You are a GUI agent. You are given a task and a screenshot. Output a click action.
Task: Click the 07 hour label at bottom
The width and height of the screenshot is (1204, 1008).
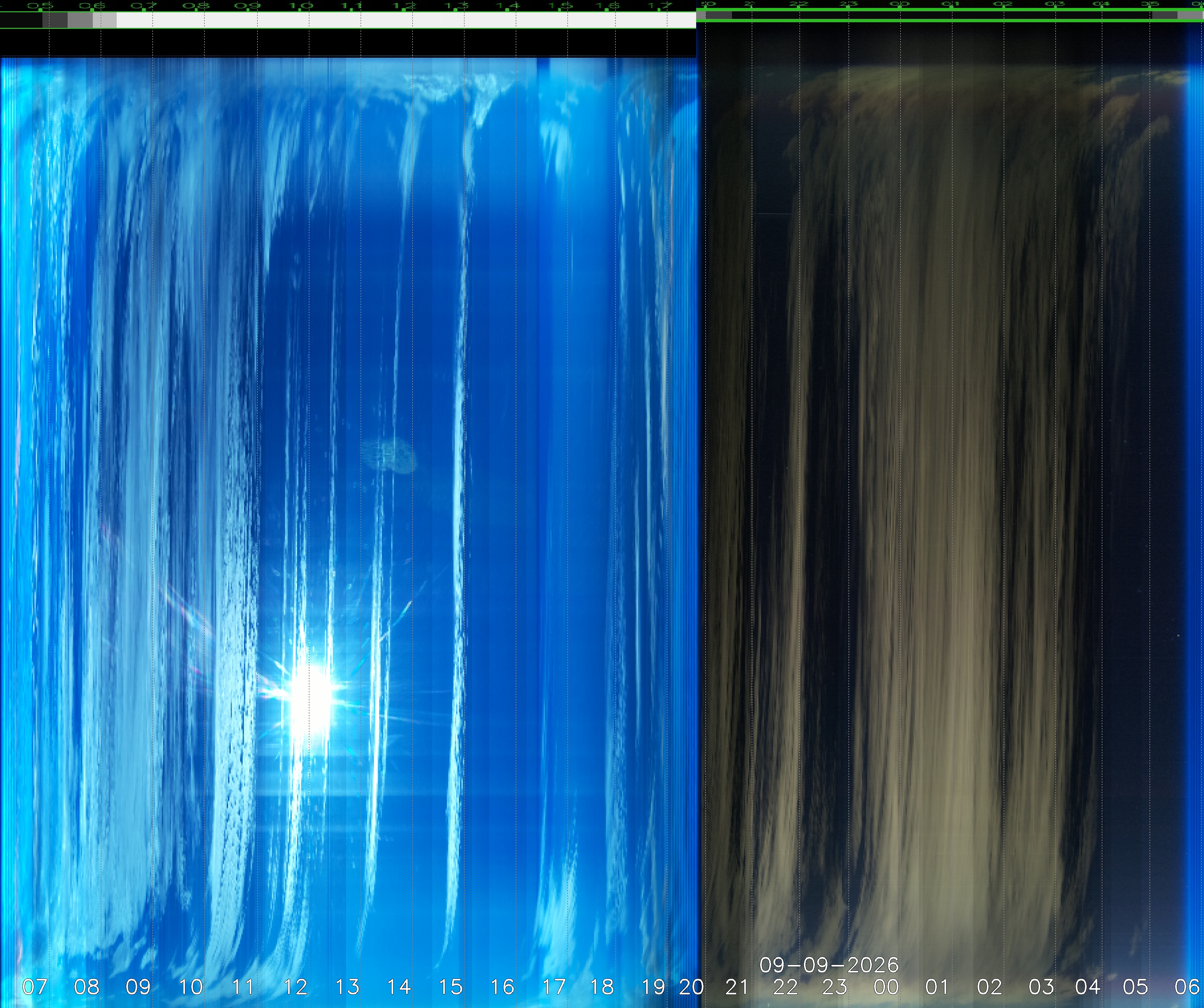pos(34,987)
